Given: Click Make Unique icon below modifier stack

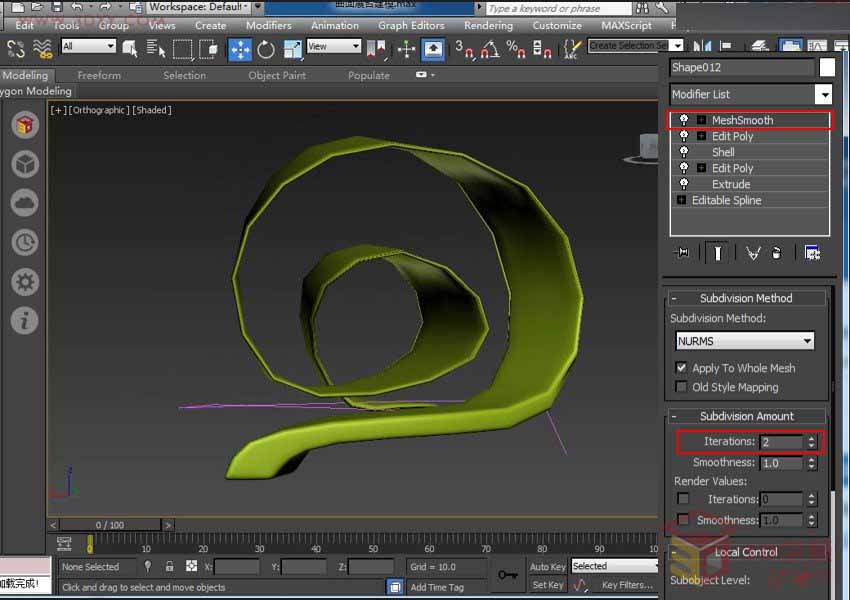Looking at the screenshot, I should (x=753, y=253).
